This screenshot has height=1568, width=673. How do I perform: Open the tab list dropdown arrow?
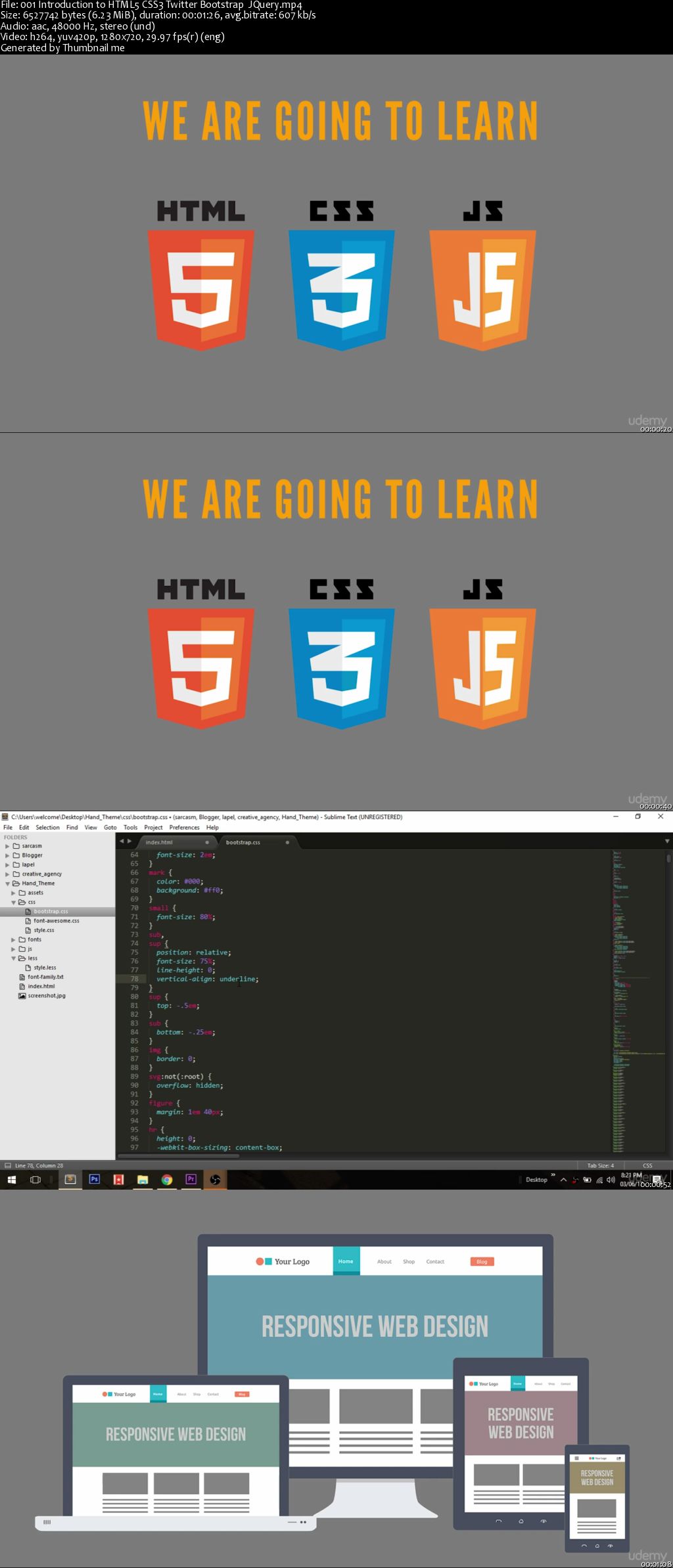pyautogui.click(x=667, y=841)
